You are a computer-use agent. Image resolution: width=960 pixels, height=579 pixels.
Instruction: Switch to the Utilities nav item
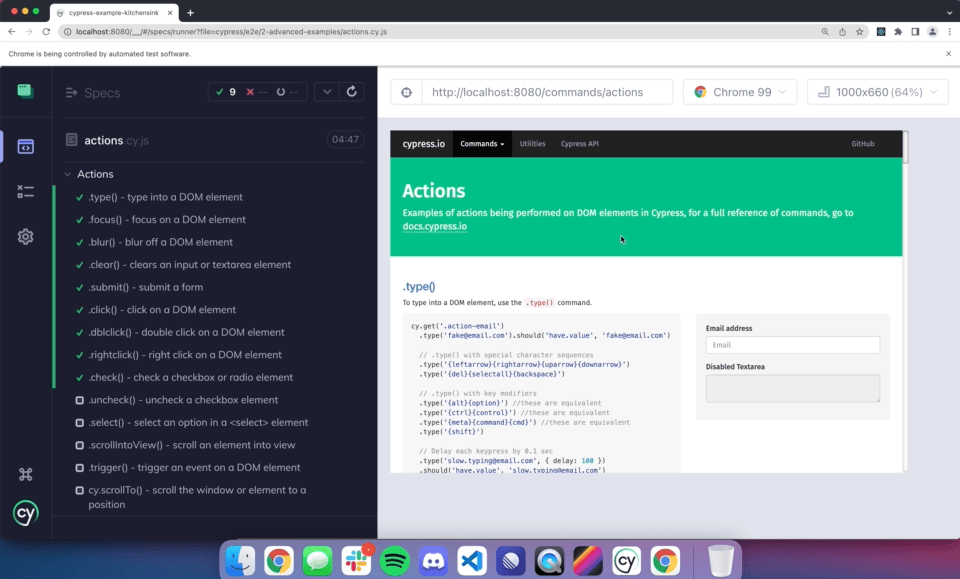(x=532, y=143)
